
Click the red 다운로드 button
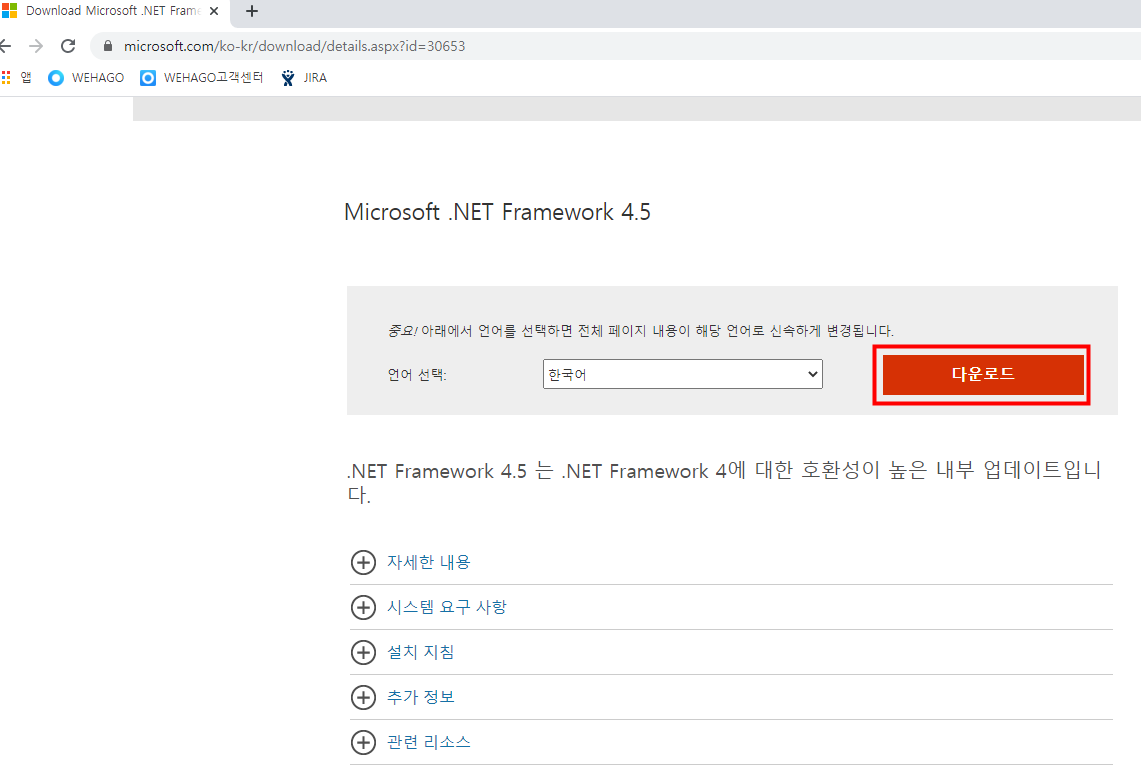(982, 375)
